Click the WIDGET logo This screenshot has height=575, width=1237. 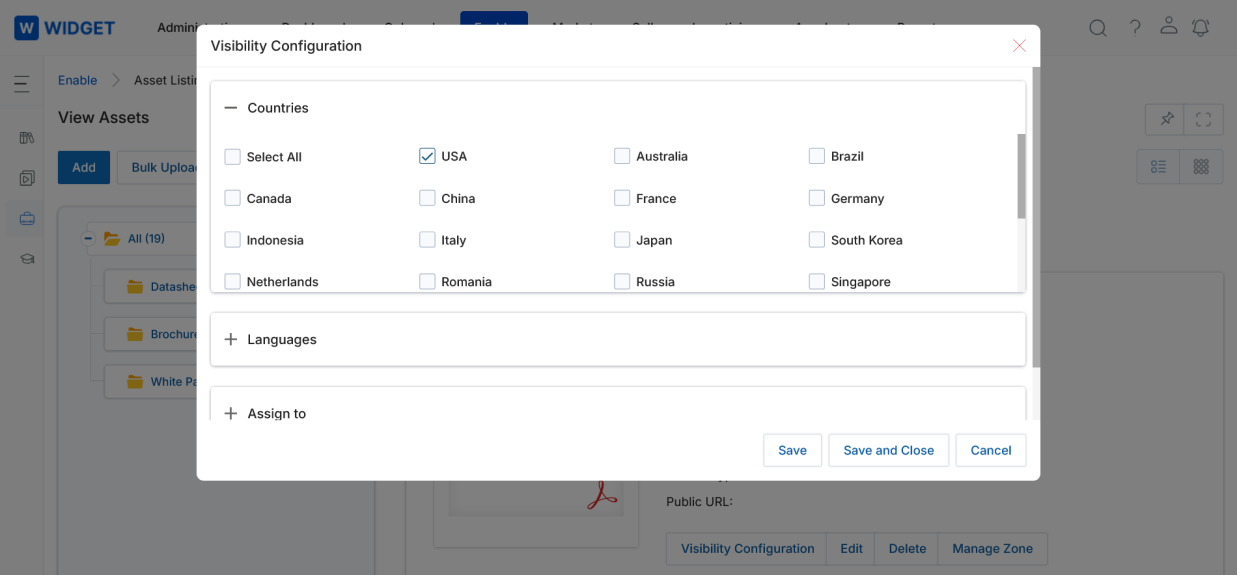(x=65, y=27)
